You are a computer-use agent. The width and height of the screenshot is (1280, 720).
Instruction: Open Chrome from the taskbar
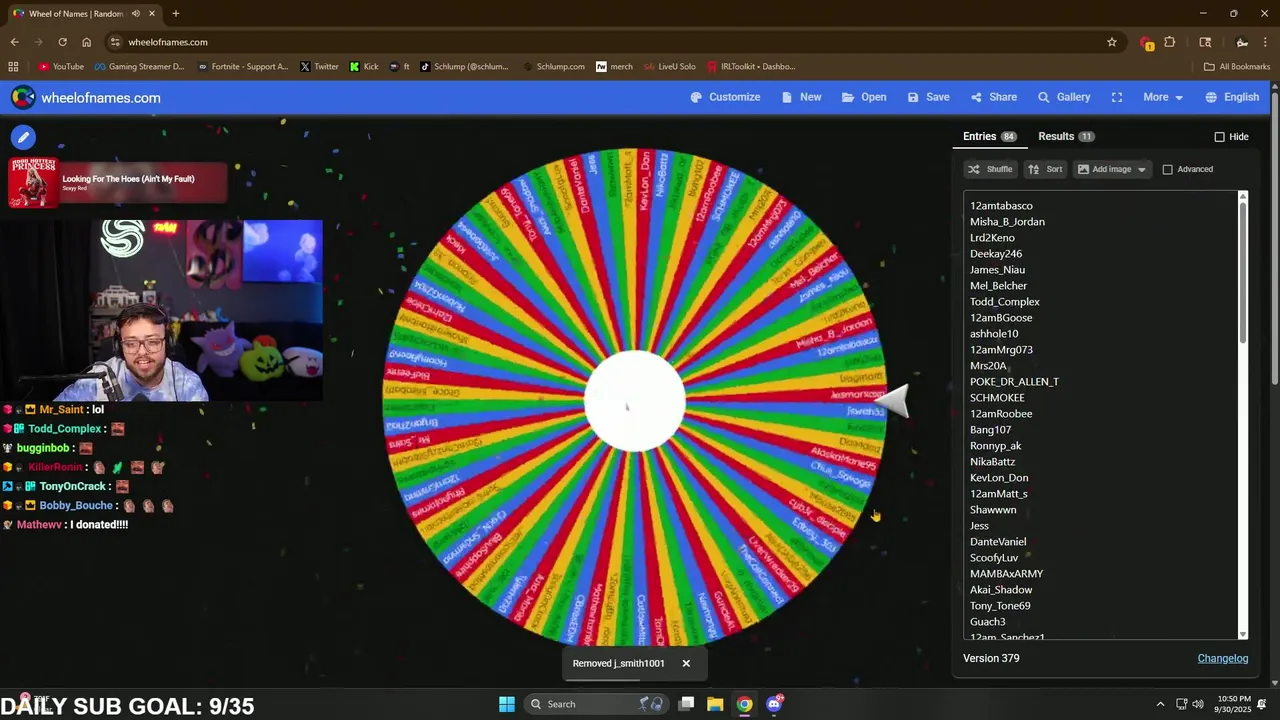tap(744, 704)
